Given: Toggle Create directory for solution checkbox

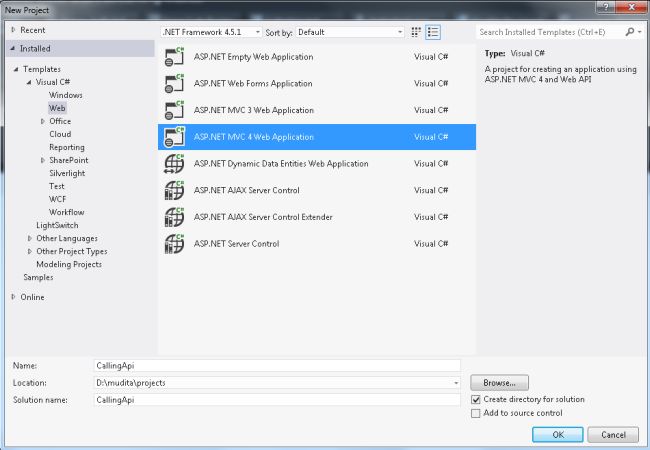Looking at the screenshot, I should pyautogui.click(x=476, y=400).
